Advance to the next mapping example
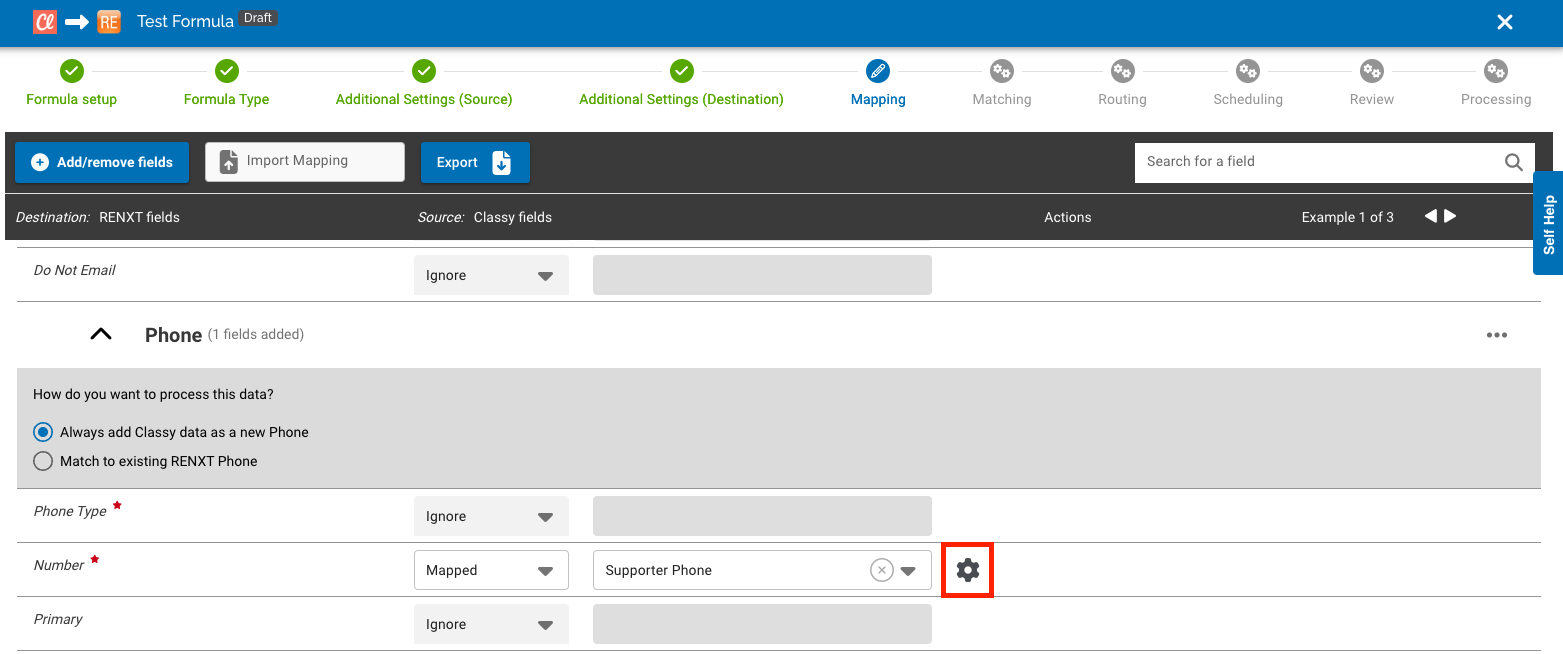 pos(1450,215)
